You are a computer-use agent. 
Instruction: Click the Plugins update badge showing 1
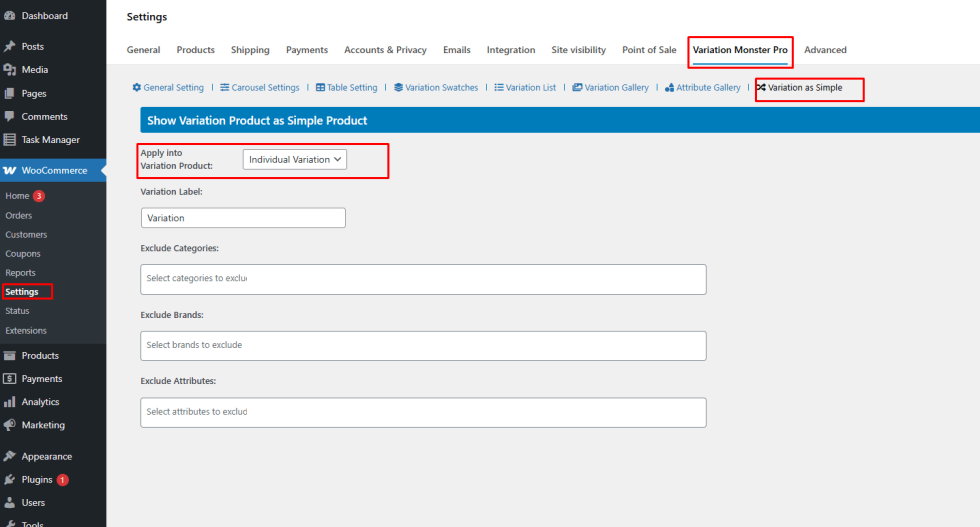click(x=62, y=479)
